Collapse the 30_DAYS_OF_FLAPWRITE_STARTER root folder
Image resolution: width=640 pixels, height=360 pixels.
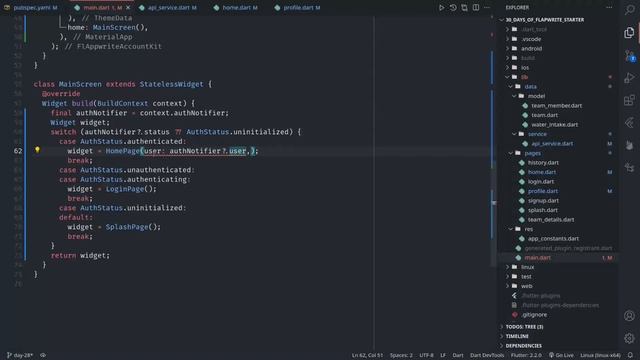tap(544, 20)
